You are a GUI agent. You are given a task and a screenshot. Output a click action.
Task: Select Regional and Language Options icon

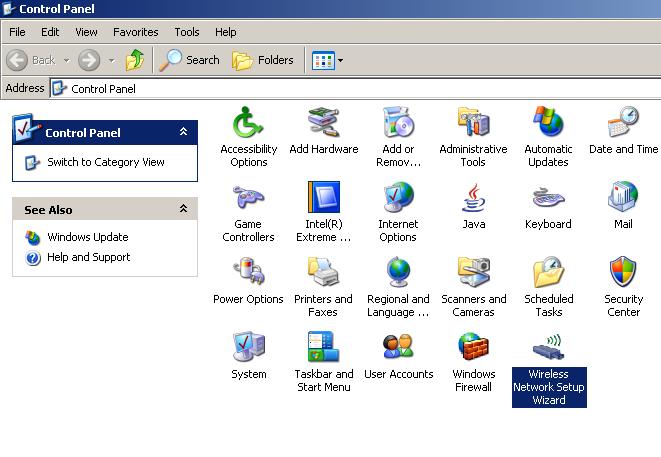click(398, 272)
